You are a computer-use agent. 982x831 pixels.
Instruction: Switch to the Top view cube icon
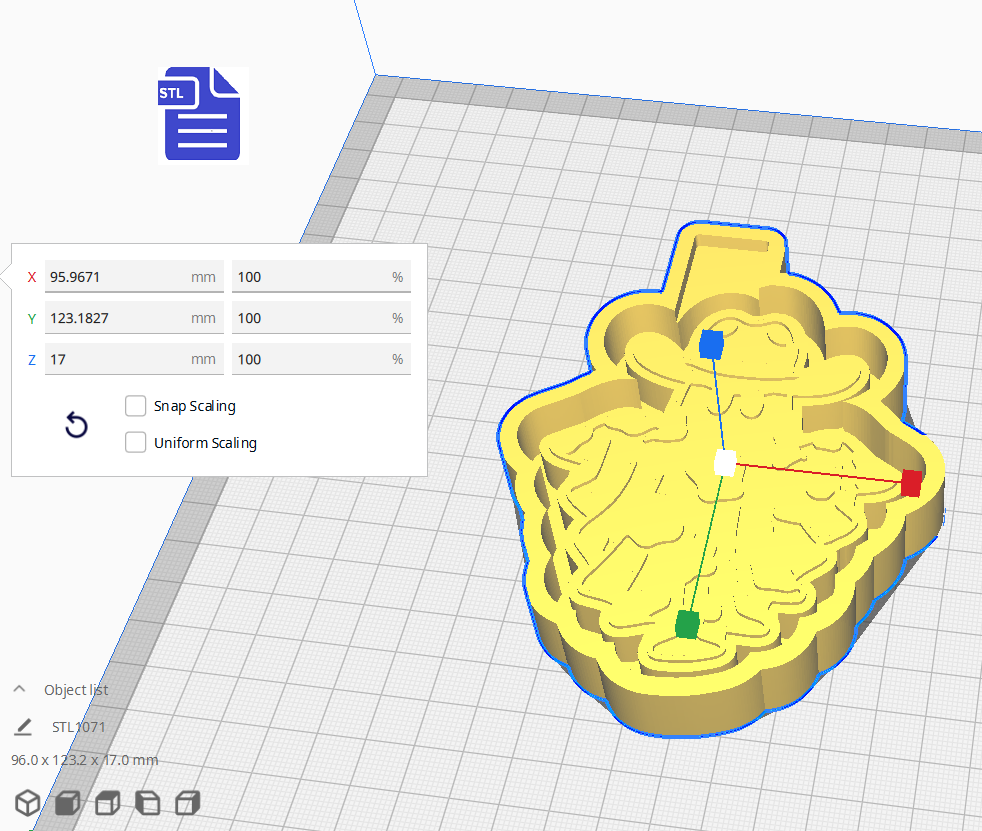click(x=107, y=802)
